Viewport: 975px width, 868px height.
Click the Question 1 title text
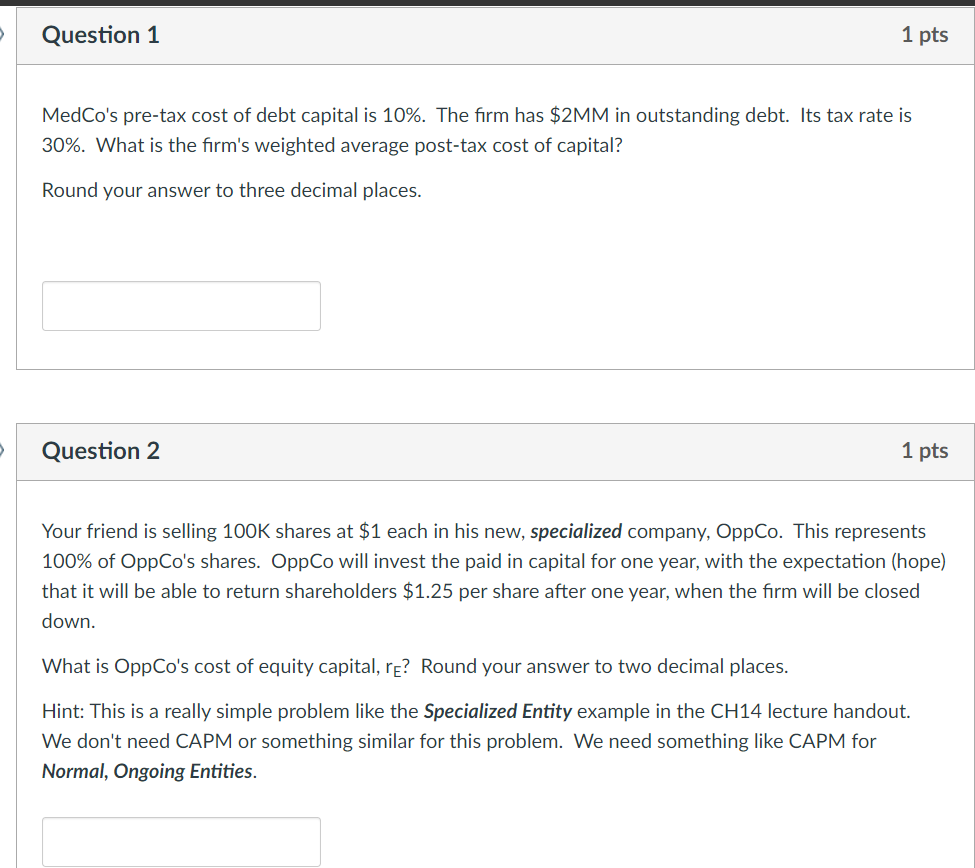coord(100,34)
